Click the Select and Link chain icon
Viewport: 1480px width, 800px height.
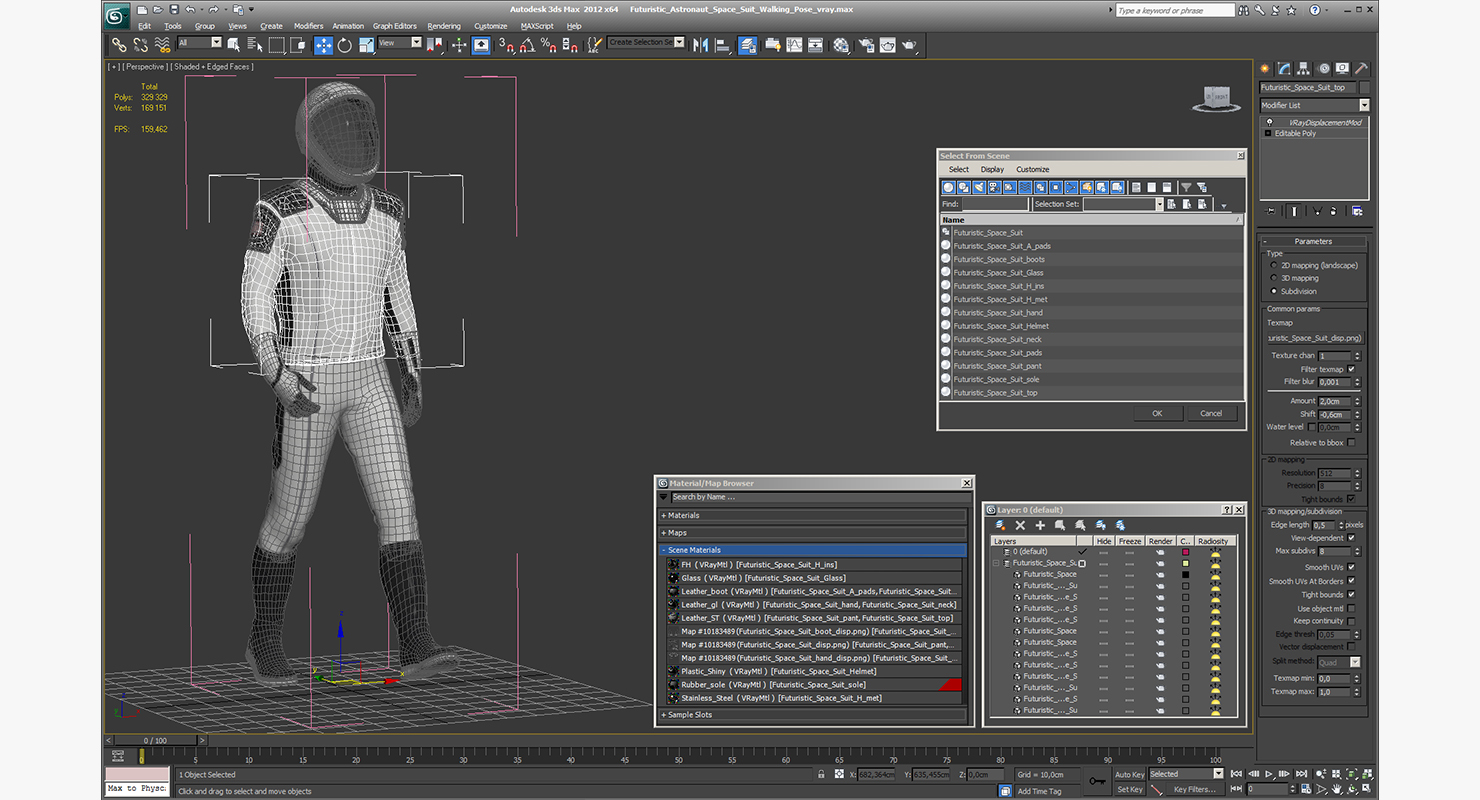coord(119,45)
